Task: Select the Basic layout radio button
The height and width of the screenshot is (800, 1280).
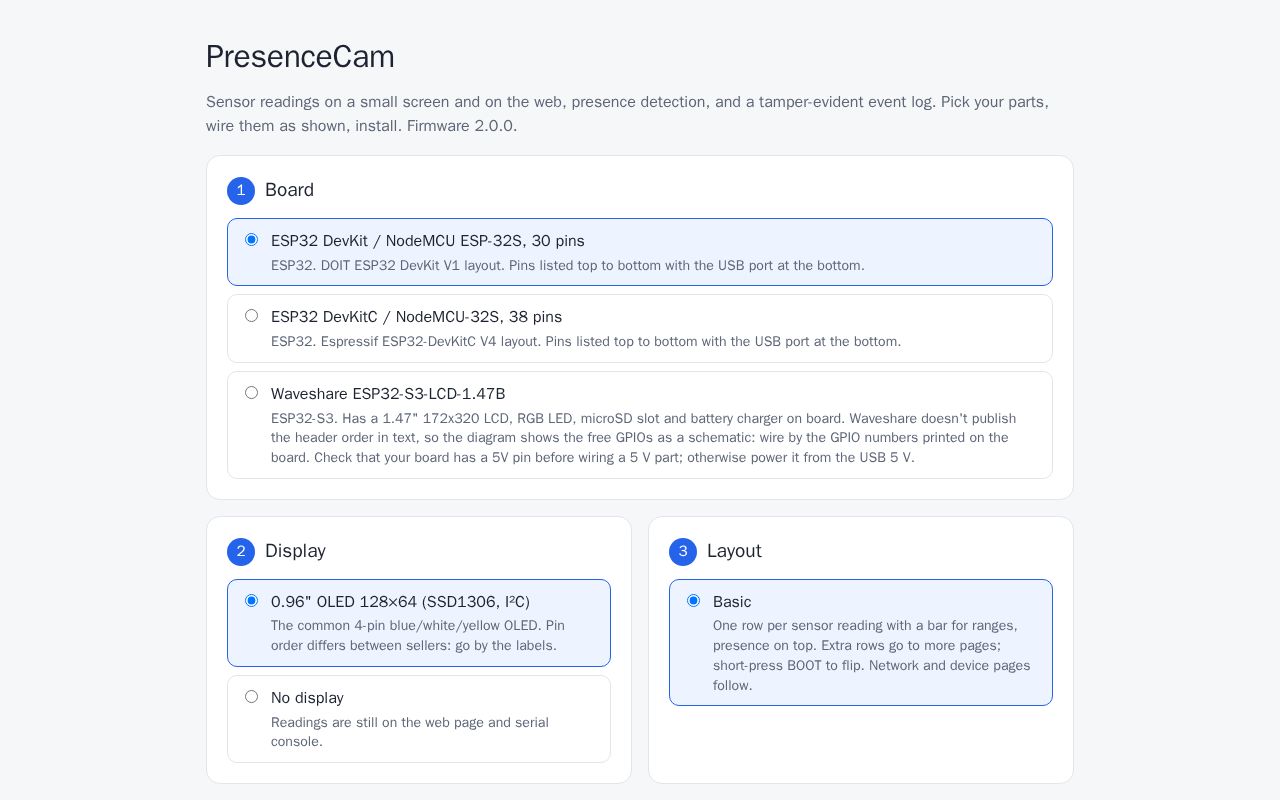Action: (693, 601)
